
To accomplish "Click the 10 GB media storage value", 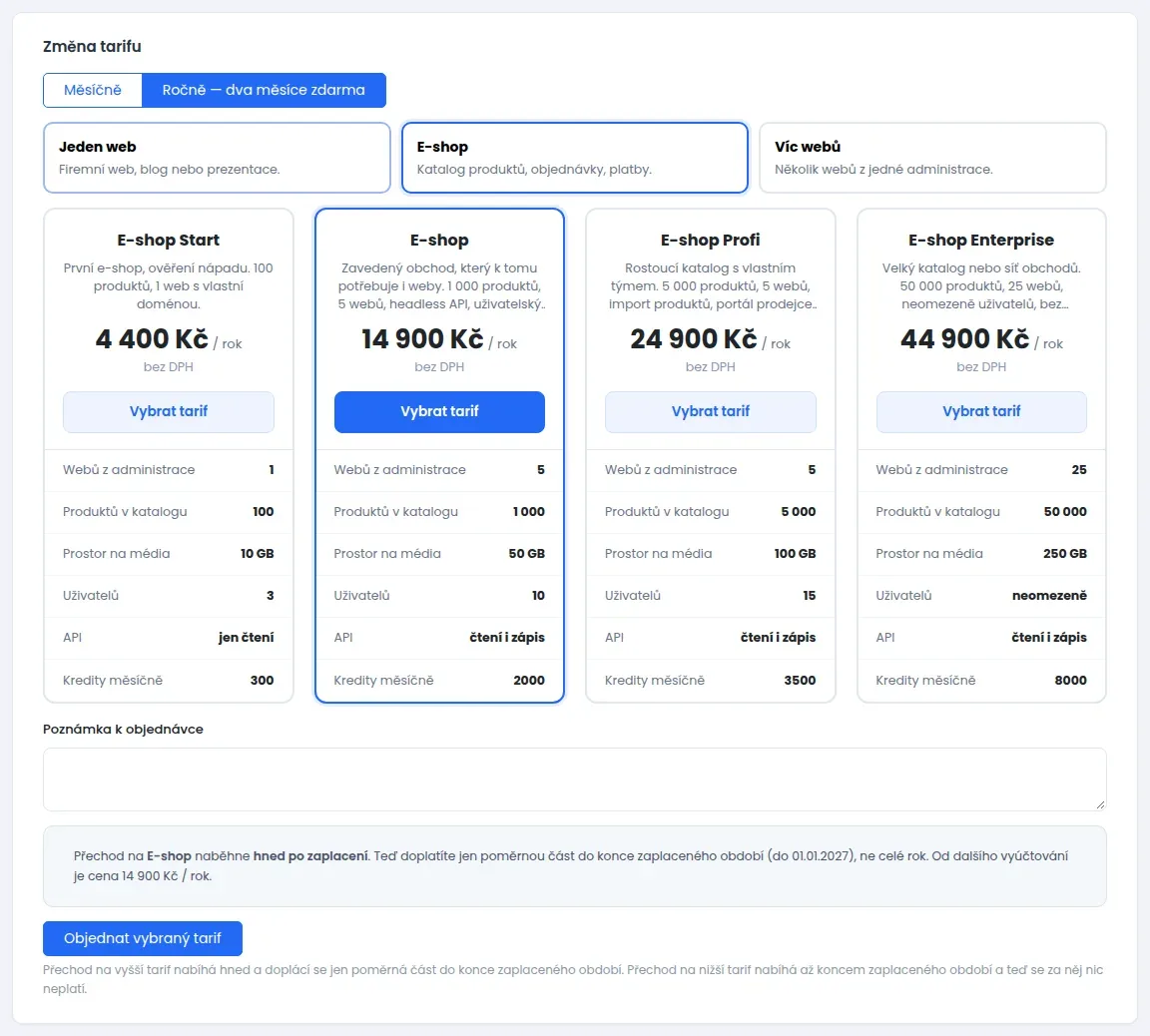I will tap(258, 554).
